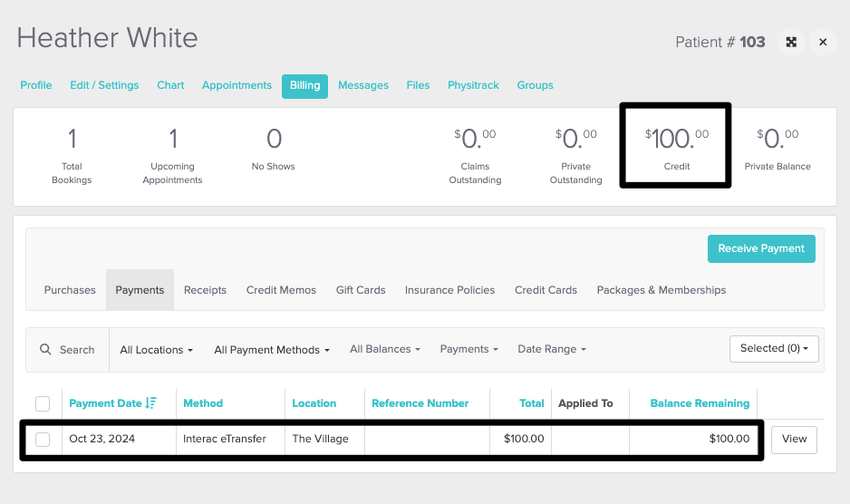Viewport: 850px width, 504px height.
Task: Open the Gift Cards tab
Action: (x=360, y=290)
